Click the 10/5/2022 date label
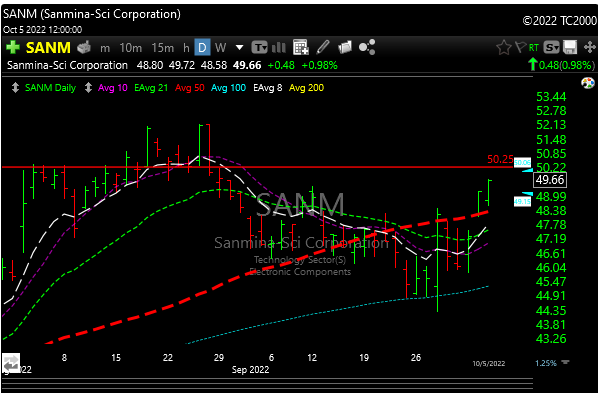The width and height of the screenshot is (598, 393). 489,364
